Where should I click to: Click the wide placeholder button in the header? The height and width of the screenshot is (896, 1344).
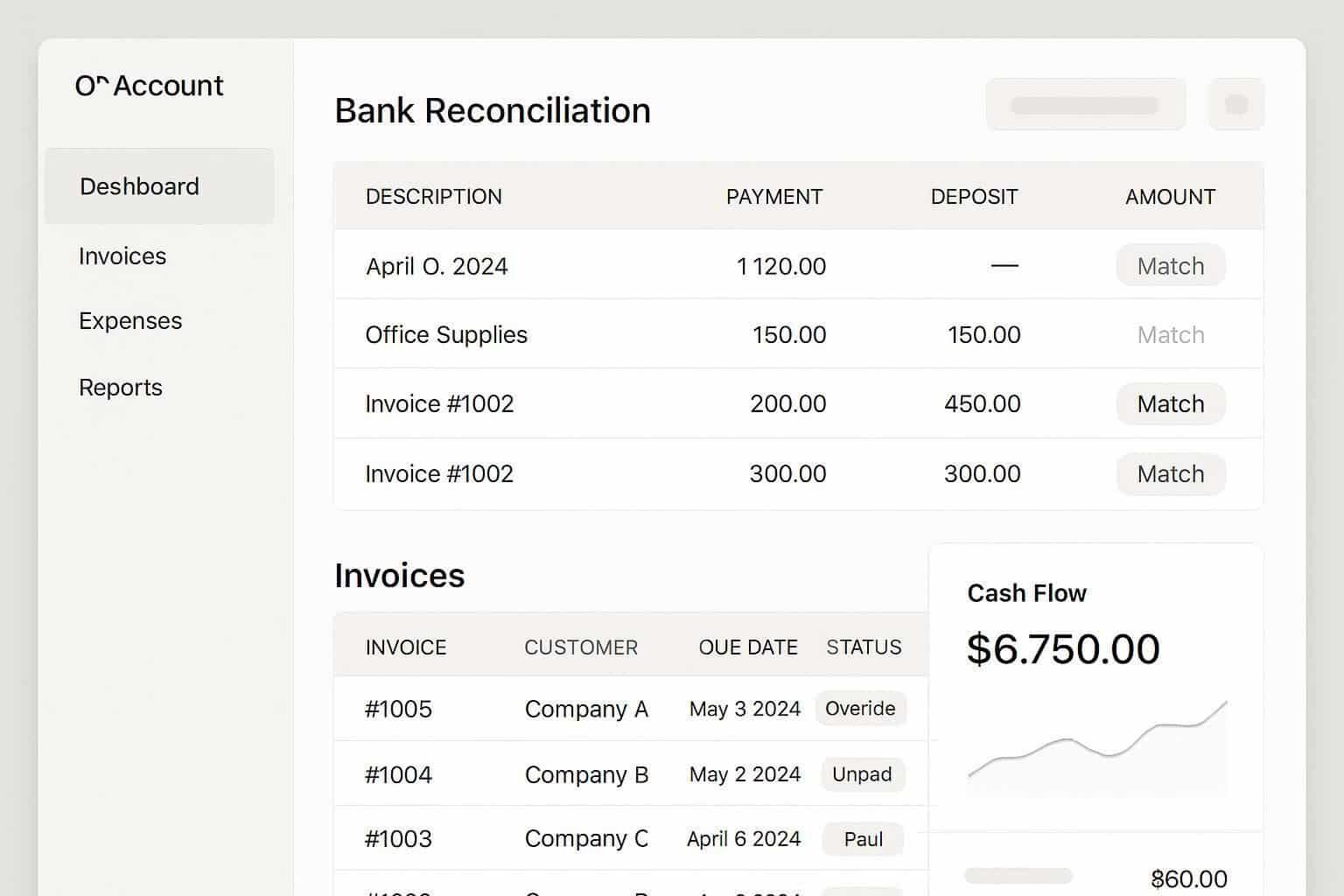pos(1085,105)
